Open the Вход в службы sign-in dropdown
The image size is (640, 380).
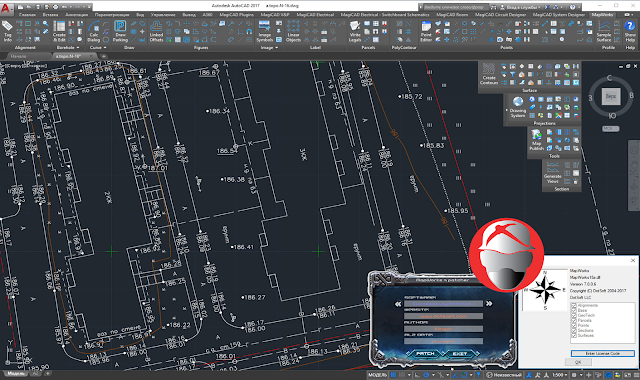(524, 7)
